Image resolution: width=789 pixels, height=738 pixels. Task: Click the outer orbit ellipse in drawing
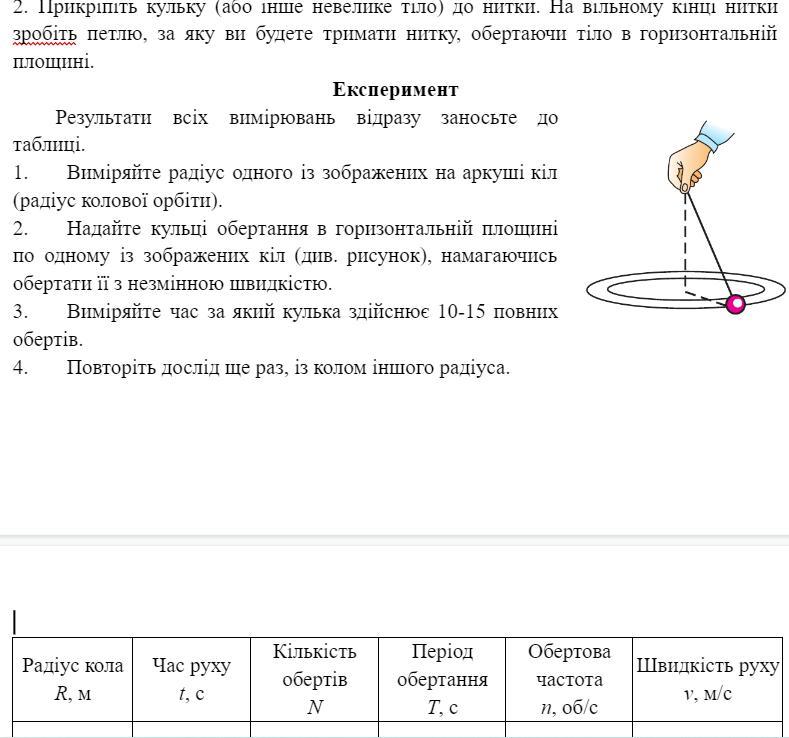[x=600, y=289]
